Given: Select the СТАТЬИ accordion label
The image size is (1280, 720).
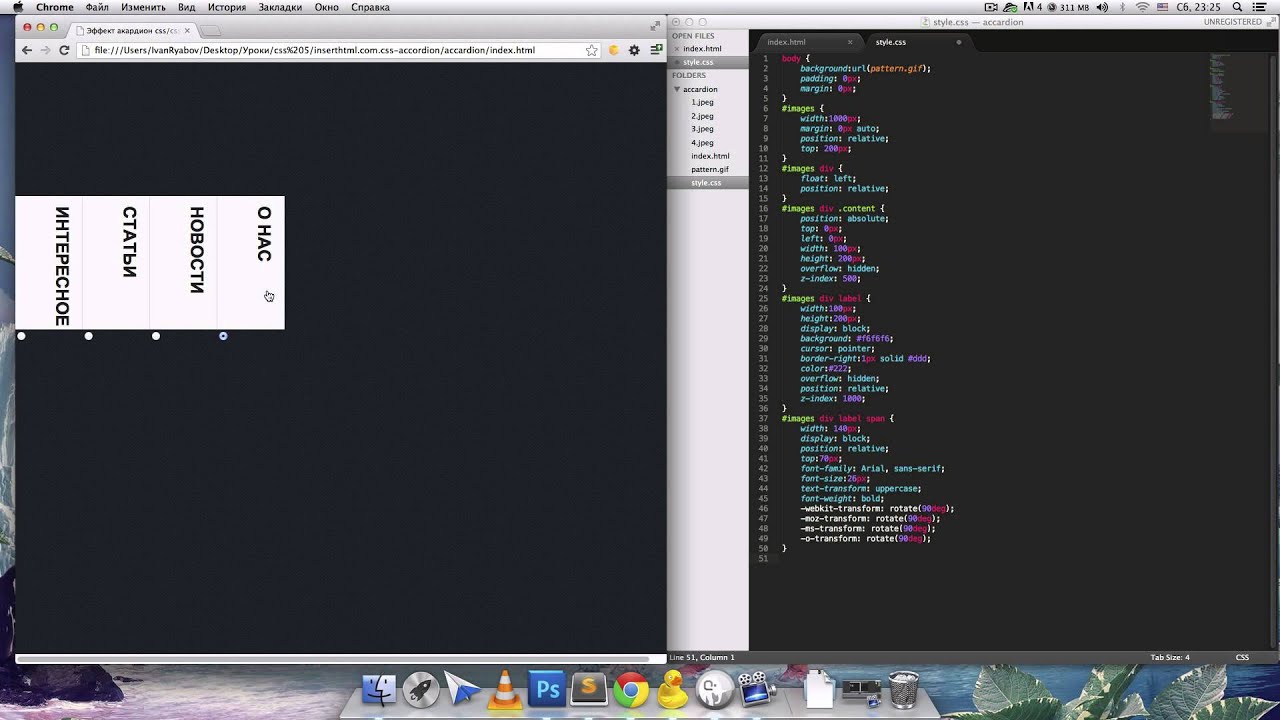Looking at the screenshot, I should tap(116, 262).
